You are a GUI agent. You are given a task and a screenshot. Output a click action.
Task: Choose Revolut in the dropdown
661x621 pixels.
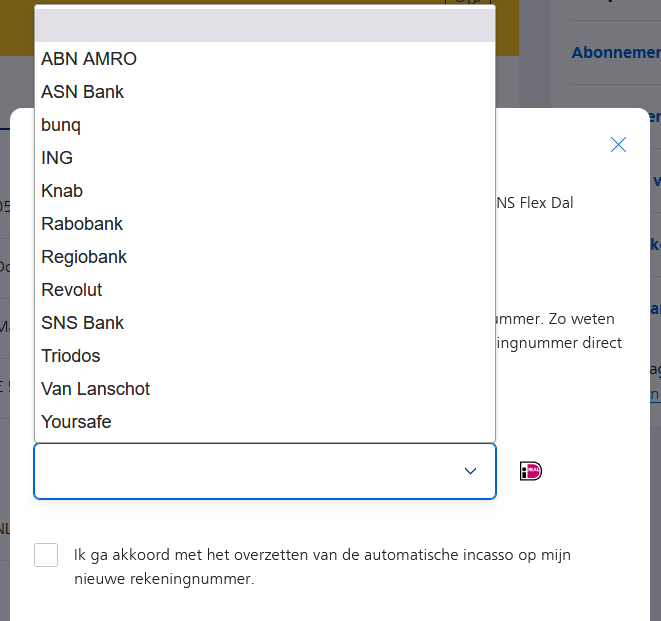pyautogui.click(x=72, y=290)
